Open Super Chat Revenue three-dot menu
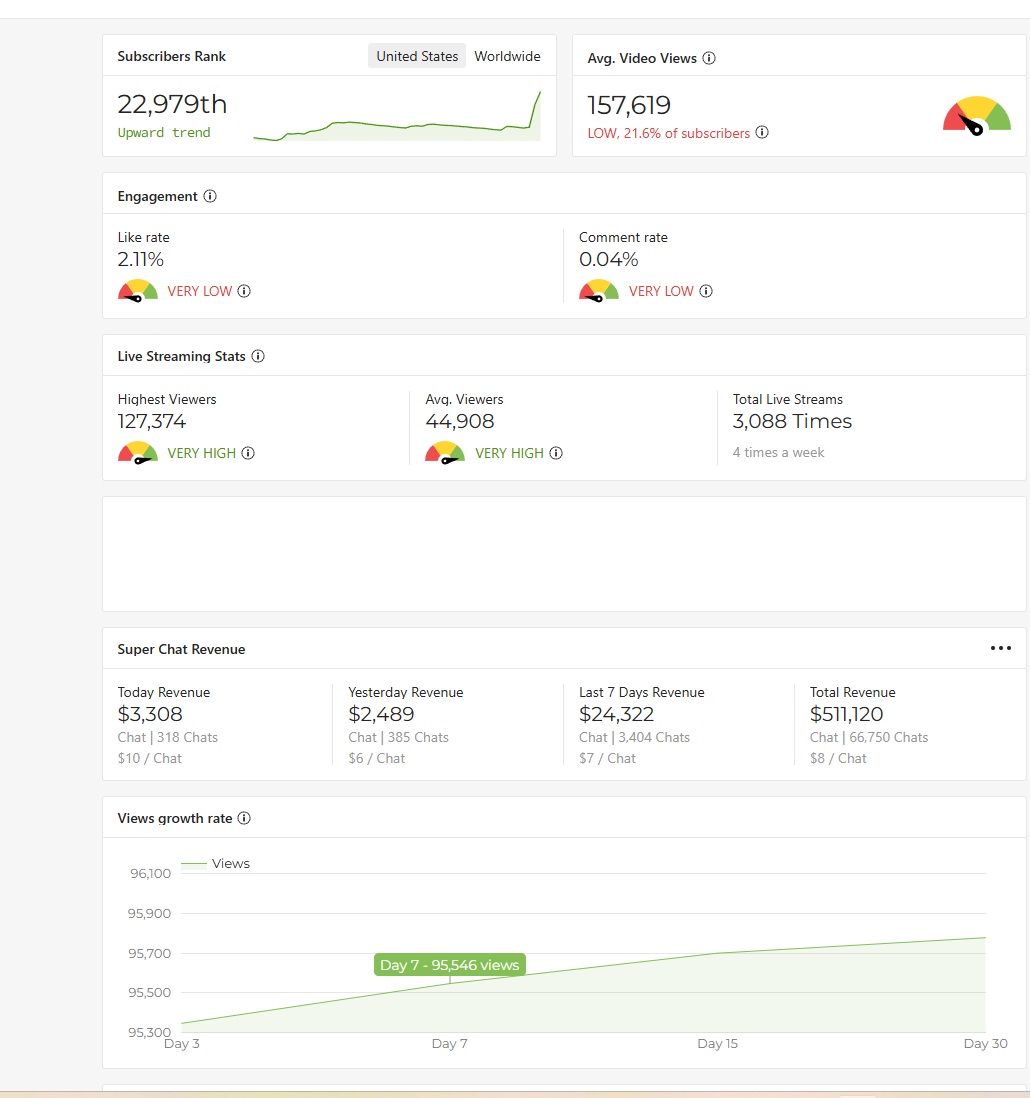Viewport: 1030px width, 1098px height. pos(1001,648)
